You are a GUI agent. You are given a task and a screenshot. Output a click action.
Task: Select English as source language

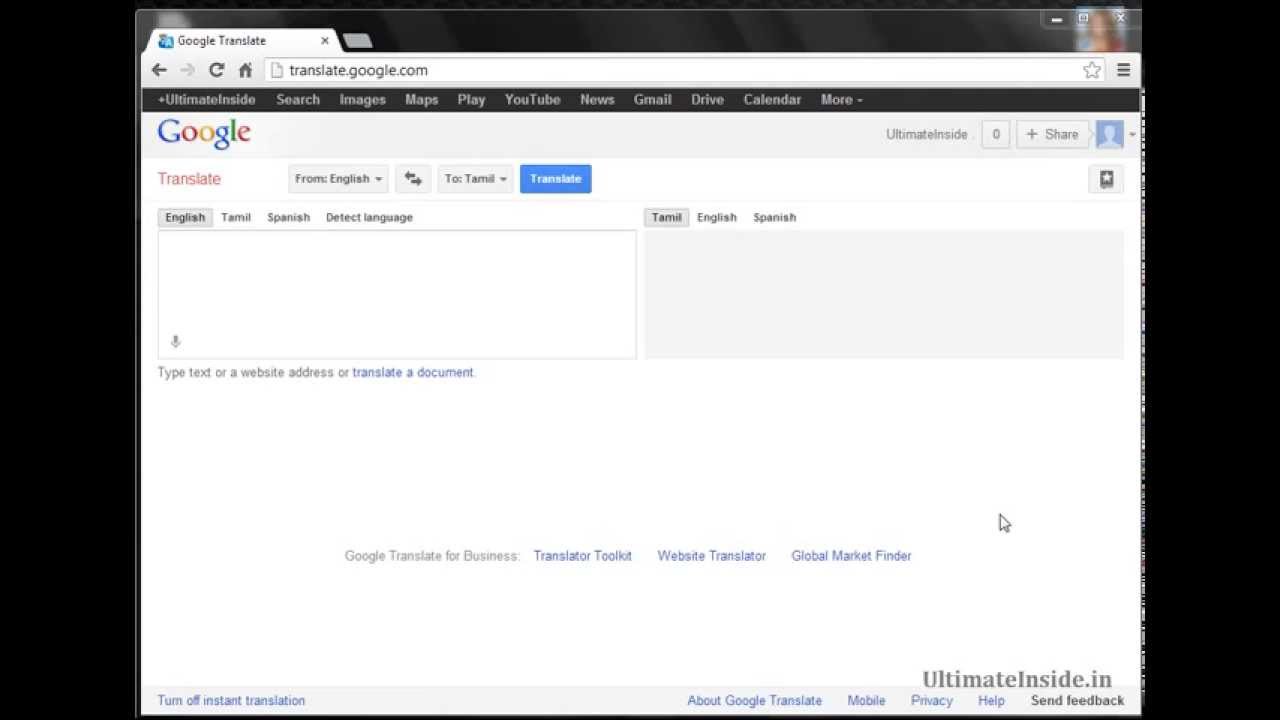[185, 217]
